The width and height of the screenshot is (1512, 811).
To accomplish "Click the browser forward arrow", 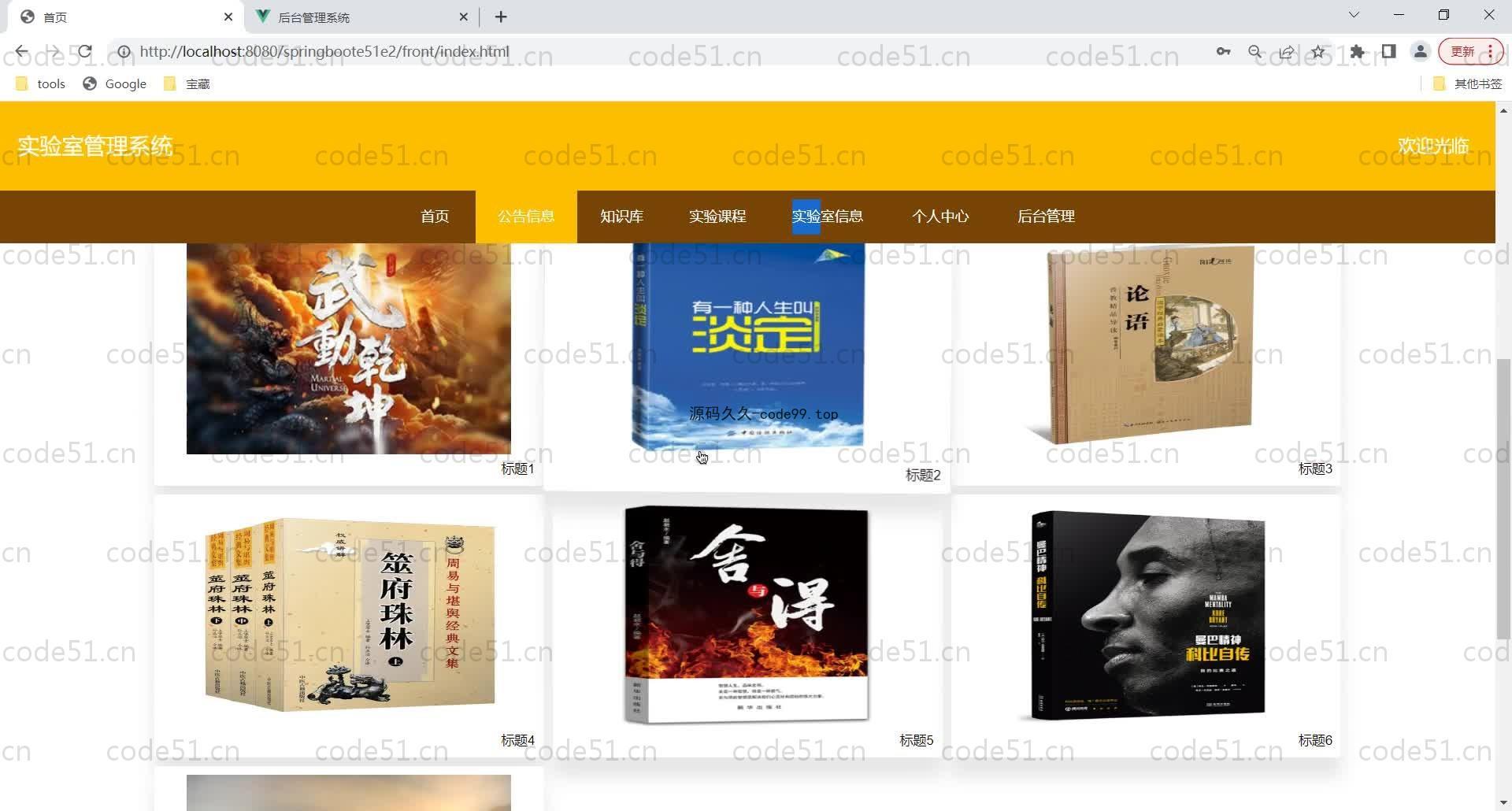I will 53,52.
